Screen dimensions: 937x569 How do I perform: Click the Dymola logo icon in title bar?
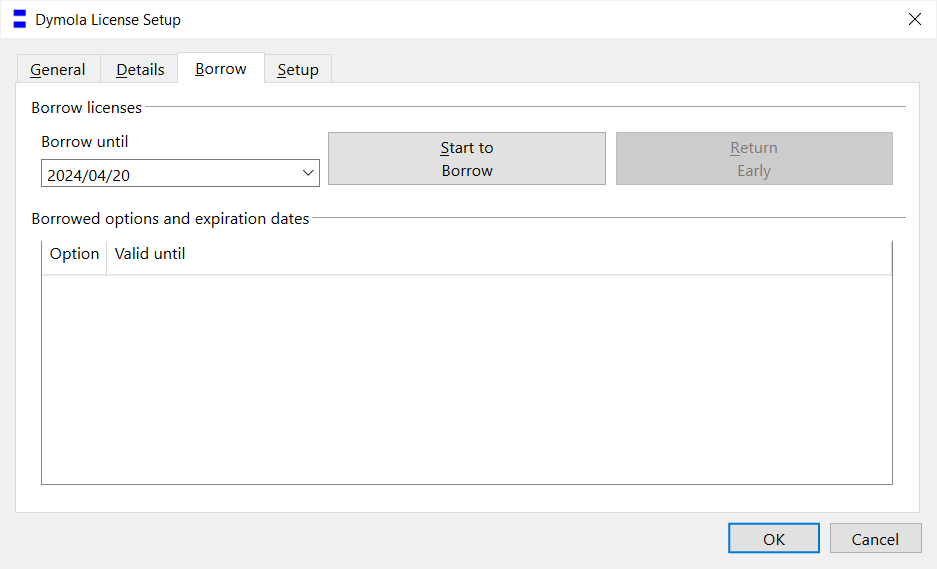point(20,19)
